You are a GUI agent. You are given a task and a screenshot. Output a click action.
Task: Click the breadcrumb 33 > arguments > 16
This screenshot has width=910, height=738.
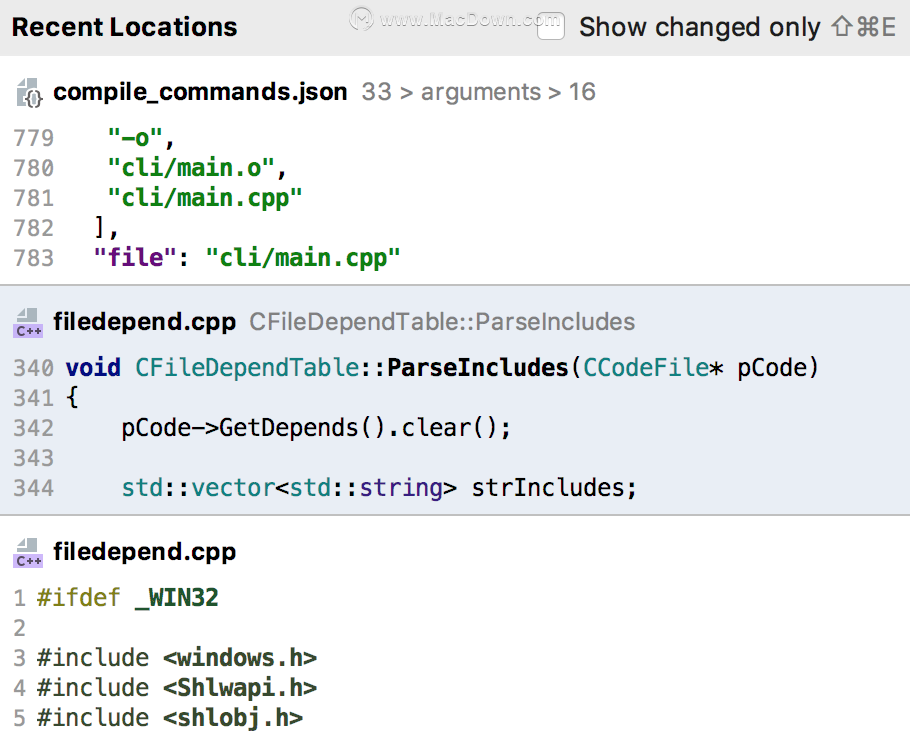click(x=479, y=92)
